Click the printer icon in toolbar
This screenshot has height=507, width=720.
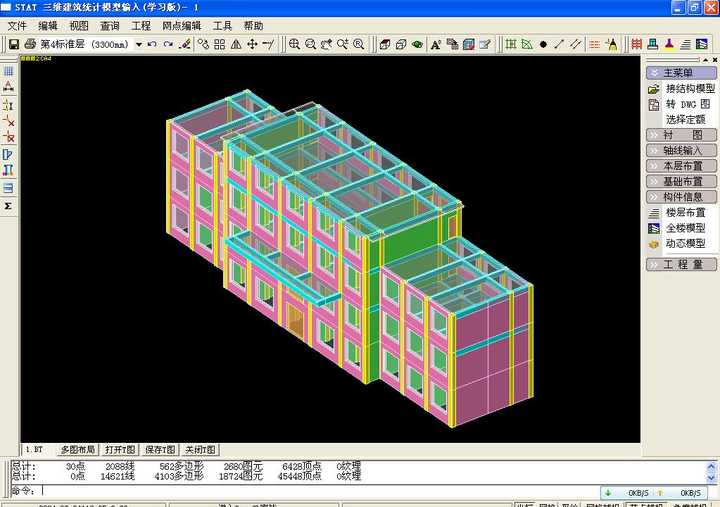point(30,44)
